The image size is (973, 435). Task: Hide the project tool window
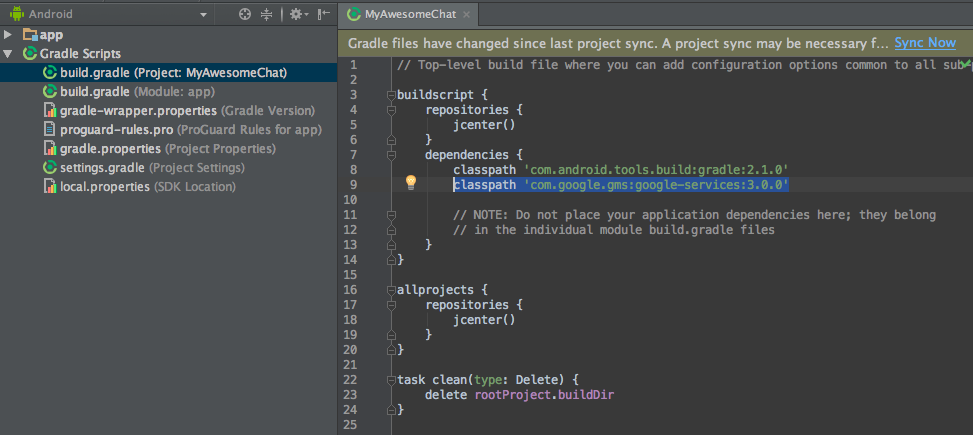coord(324,14)
